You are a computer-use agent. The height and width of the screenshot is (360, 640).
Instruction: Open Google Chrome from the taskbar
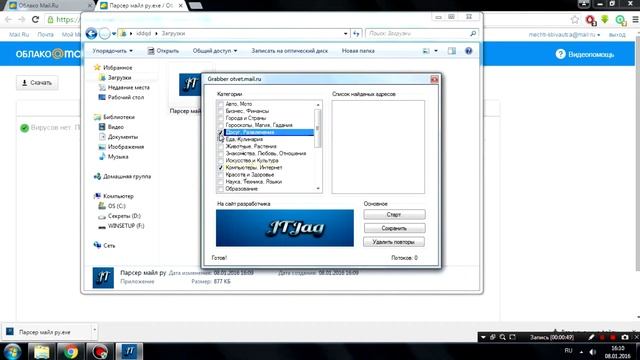coord(71,351)
